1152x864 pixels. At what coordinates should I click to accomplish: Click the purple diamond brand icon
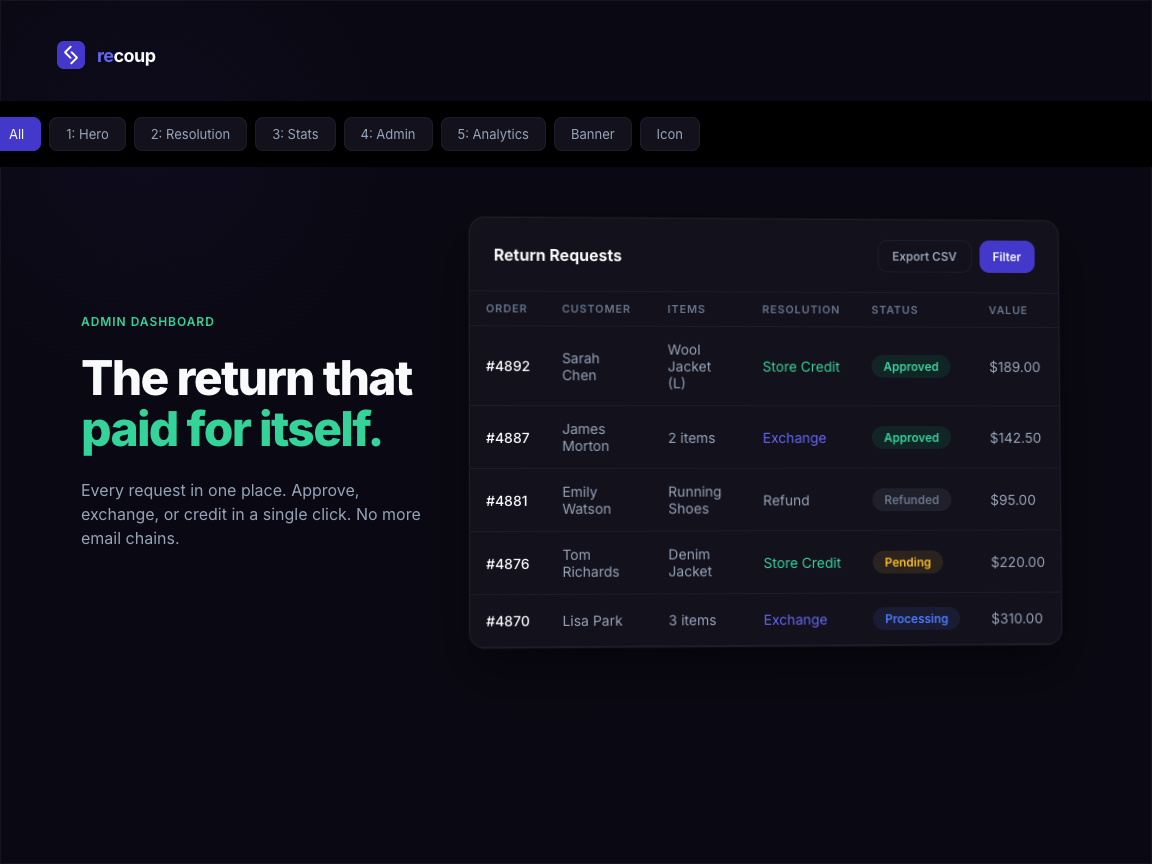pos(70,55)
